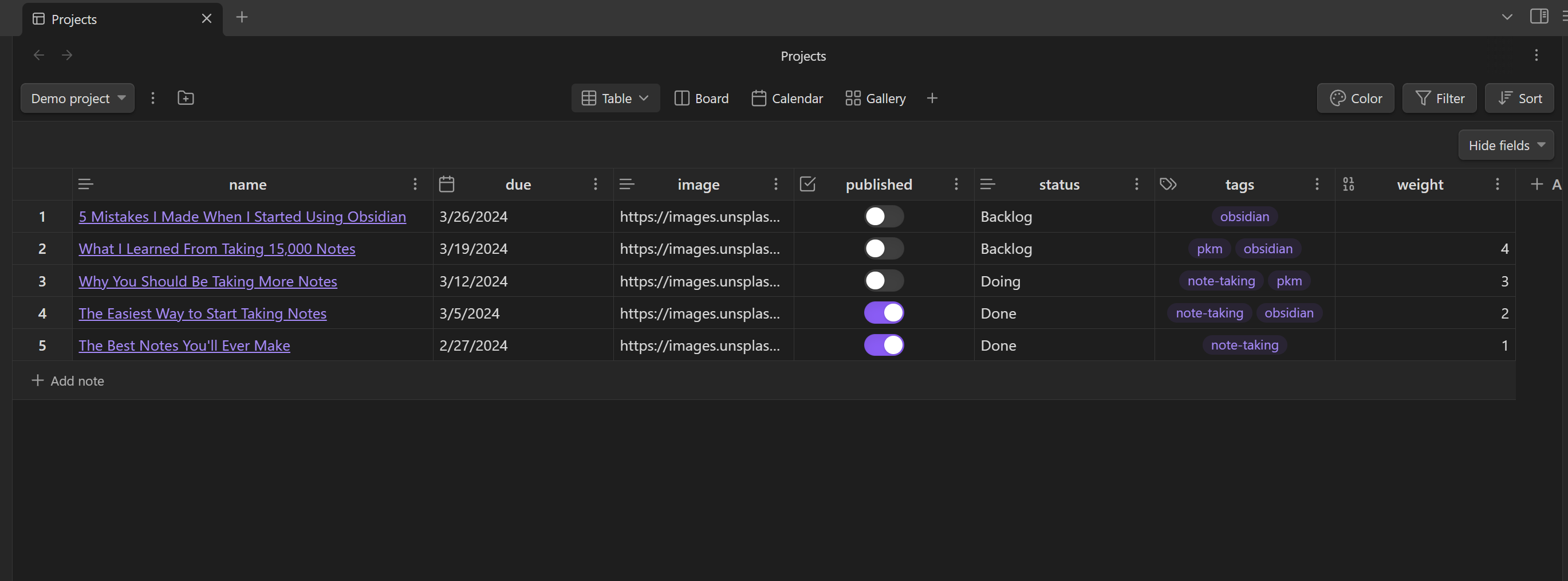Open the tags column options menu
Image resolution: width=1568 pixels, height=581 pixels.
(1317, 184)
